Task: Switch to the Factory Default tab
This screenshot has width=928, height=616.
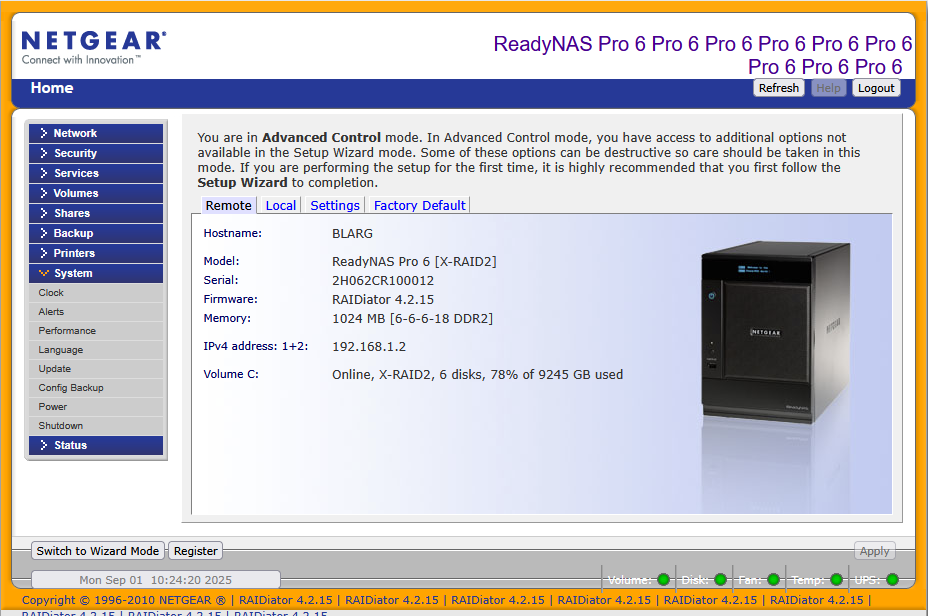Action: pyautogui.click(x=420, y=205)
